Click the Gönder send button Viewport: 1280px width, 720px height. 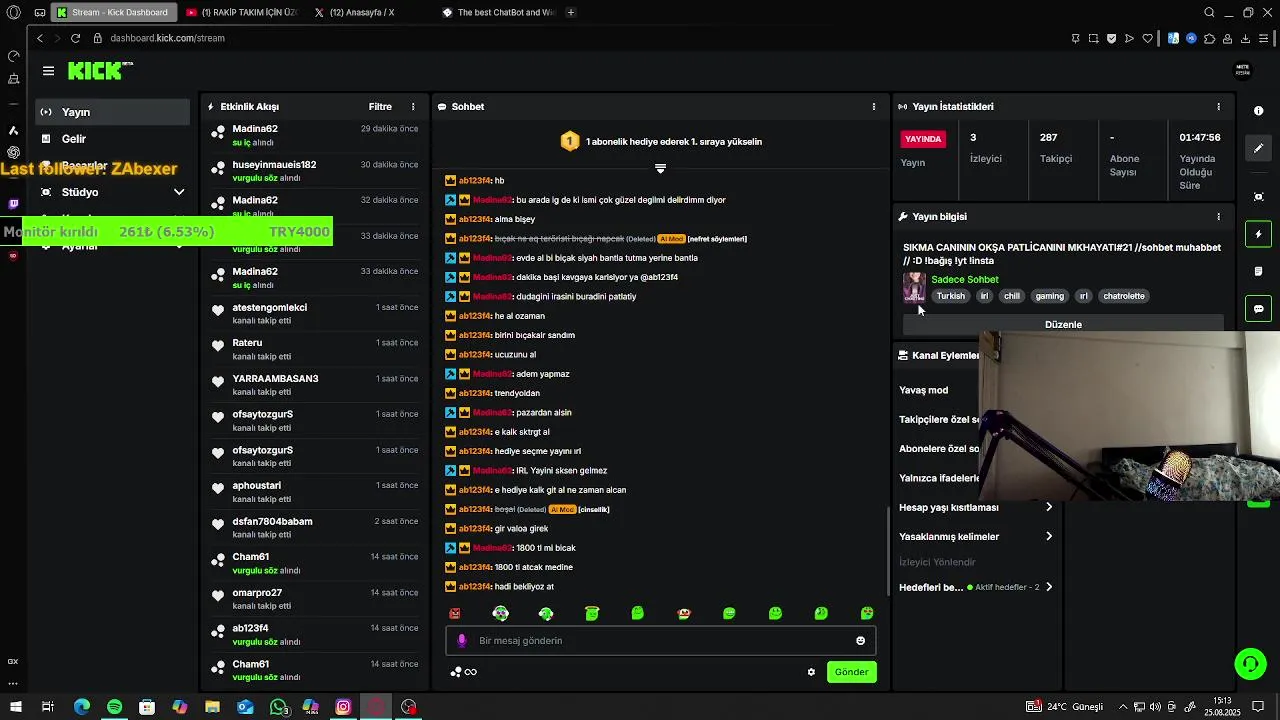point(852,672)
